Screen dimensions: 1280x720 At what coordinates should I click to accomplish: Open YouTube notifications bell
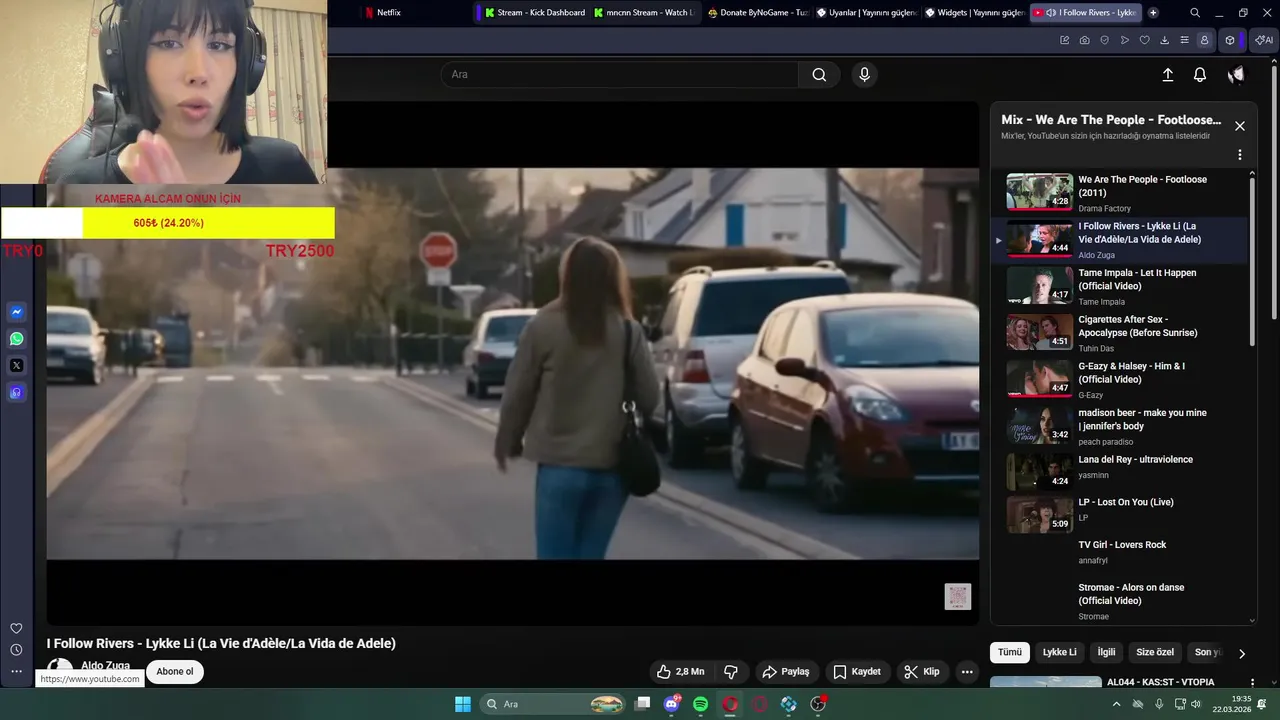pos(1200,75)
